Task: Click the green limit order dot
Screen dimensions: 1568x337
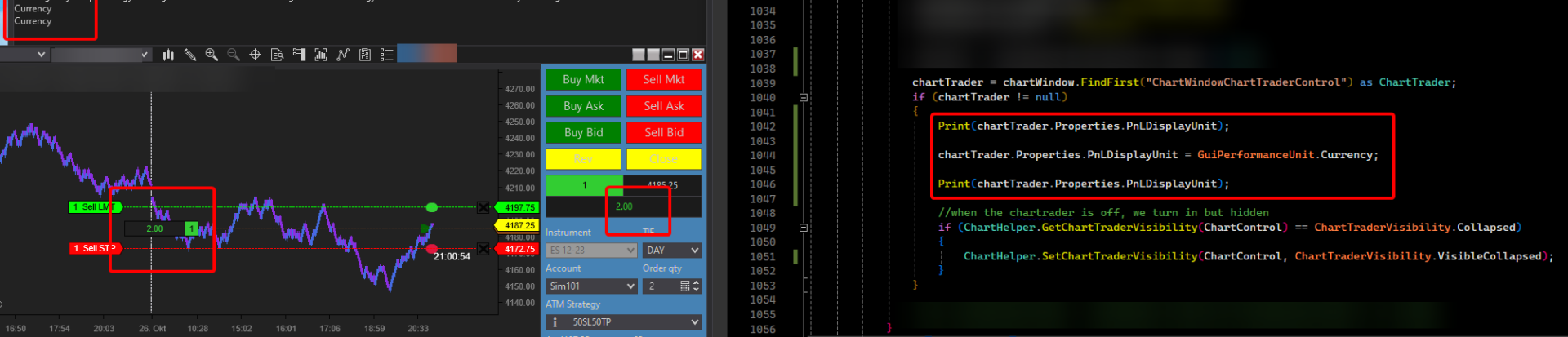Action: point(432,207)
